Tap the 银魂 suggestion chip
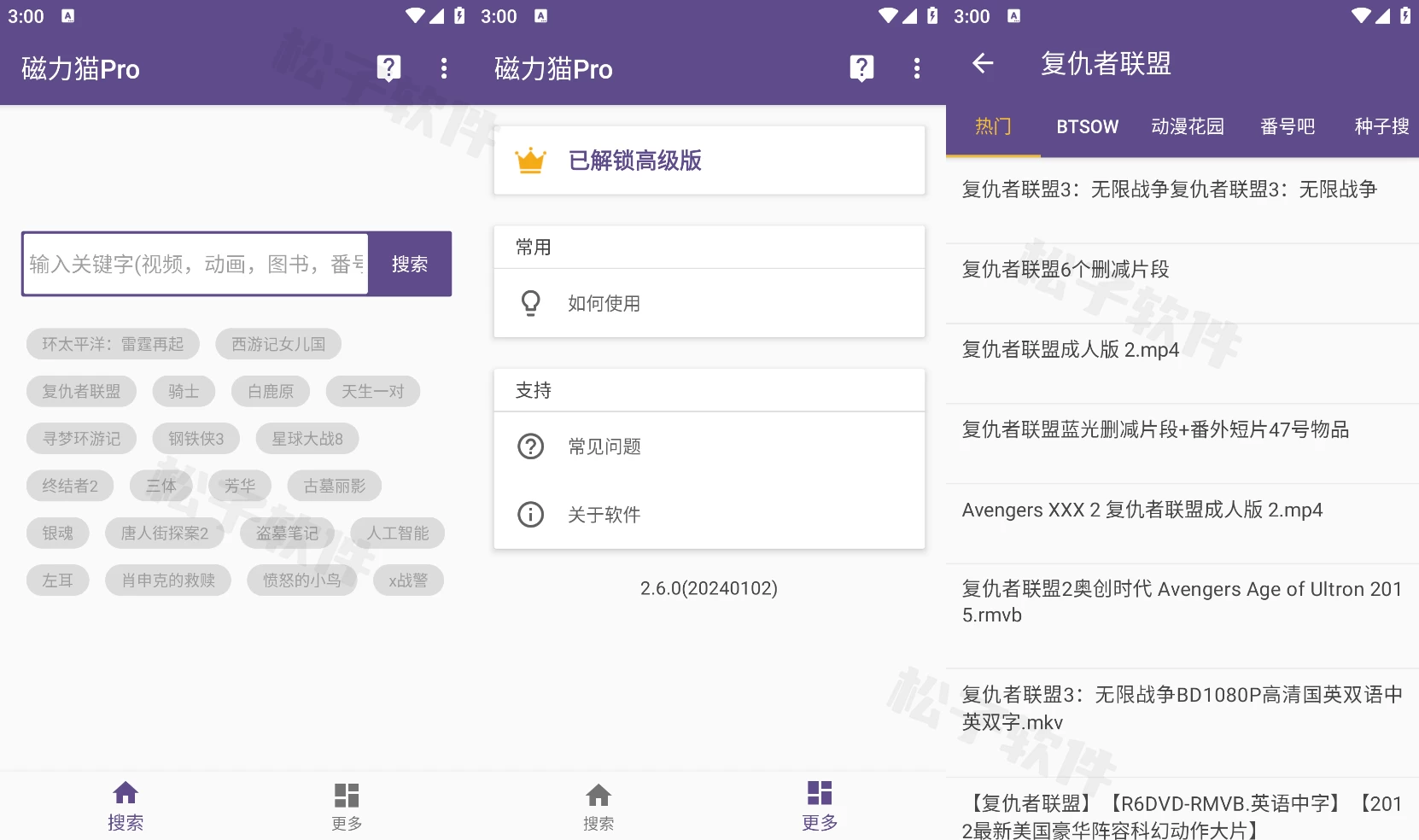Viewport: 1419px width, 840px height. (58, 533)
